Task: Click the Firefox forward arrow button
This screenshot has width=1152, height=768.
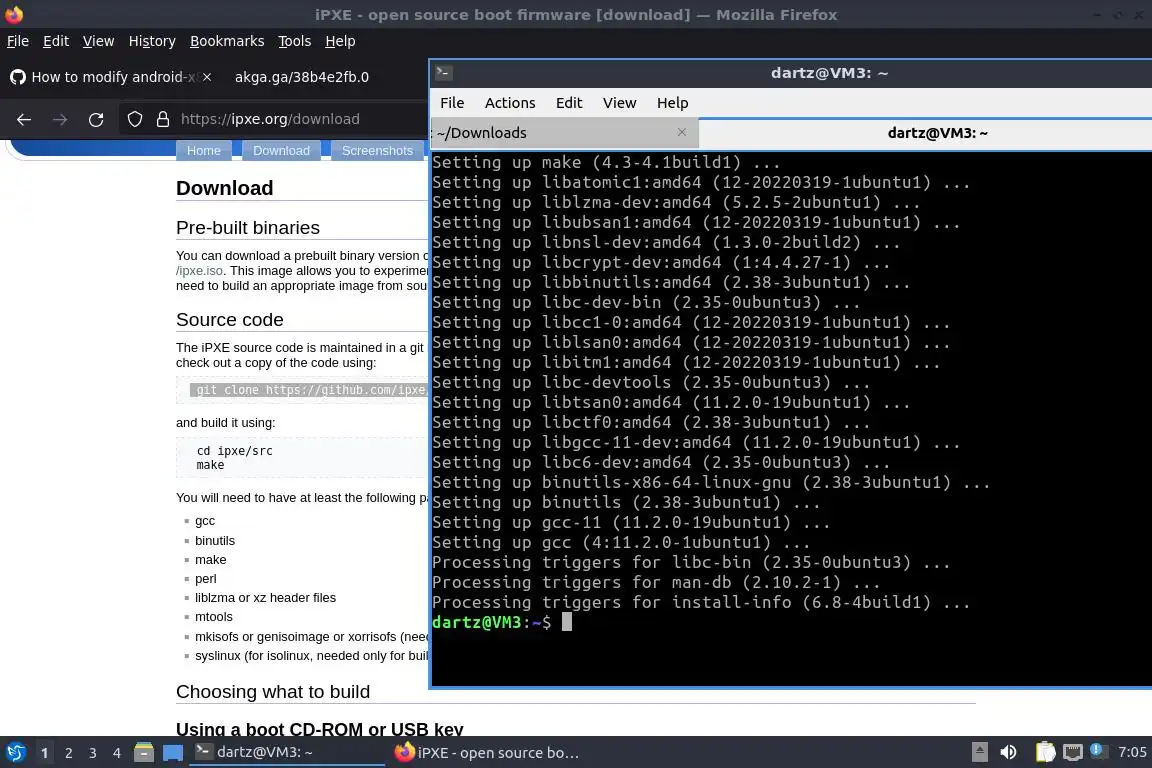Action: tap(60, 119)
